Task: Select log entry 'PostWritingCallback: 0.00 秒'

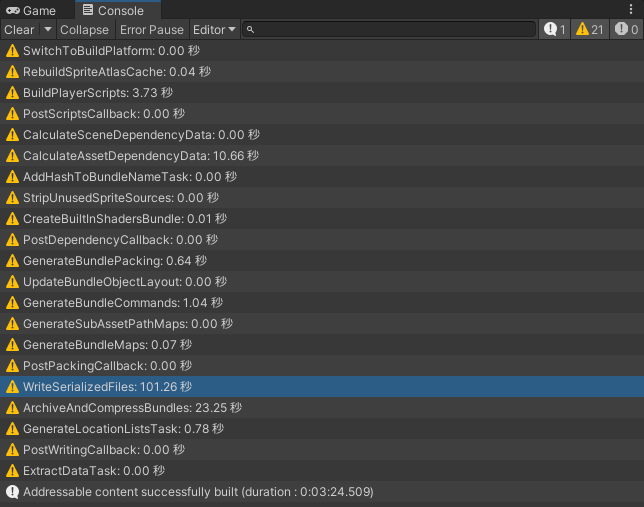Action: pos(322,449)
